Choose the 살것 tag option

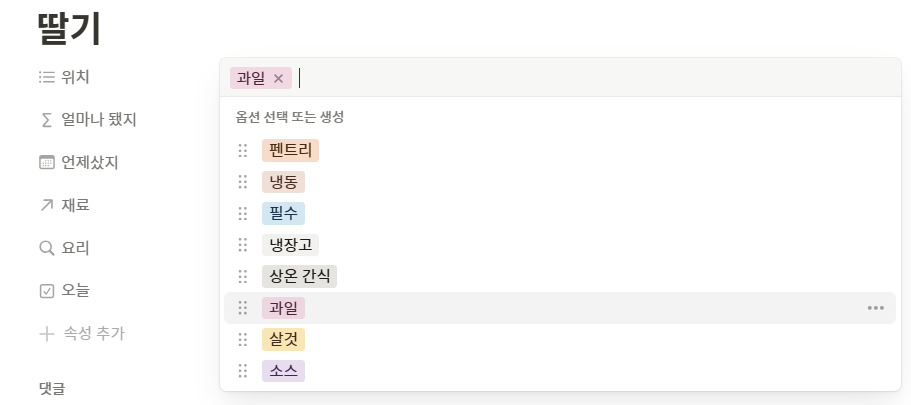tap(283, 340)
